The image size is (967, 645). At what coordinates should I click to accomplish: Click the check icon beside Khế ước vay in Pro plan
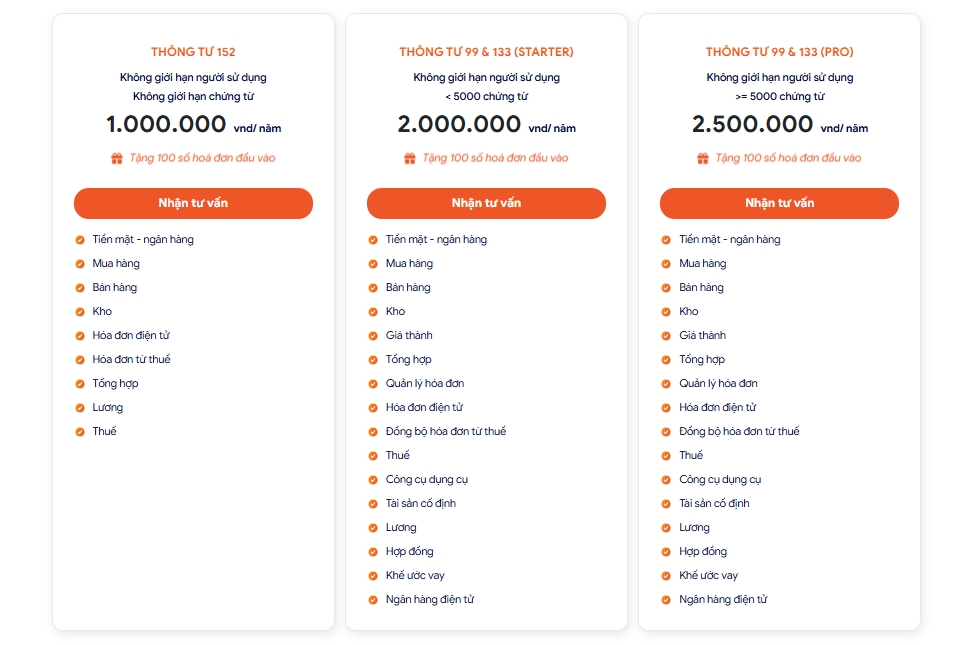pos(665,576)
